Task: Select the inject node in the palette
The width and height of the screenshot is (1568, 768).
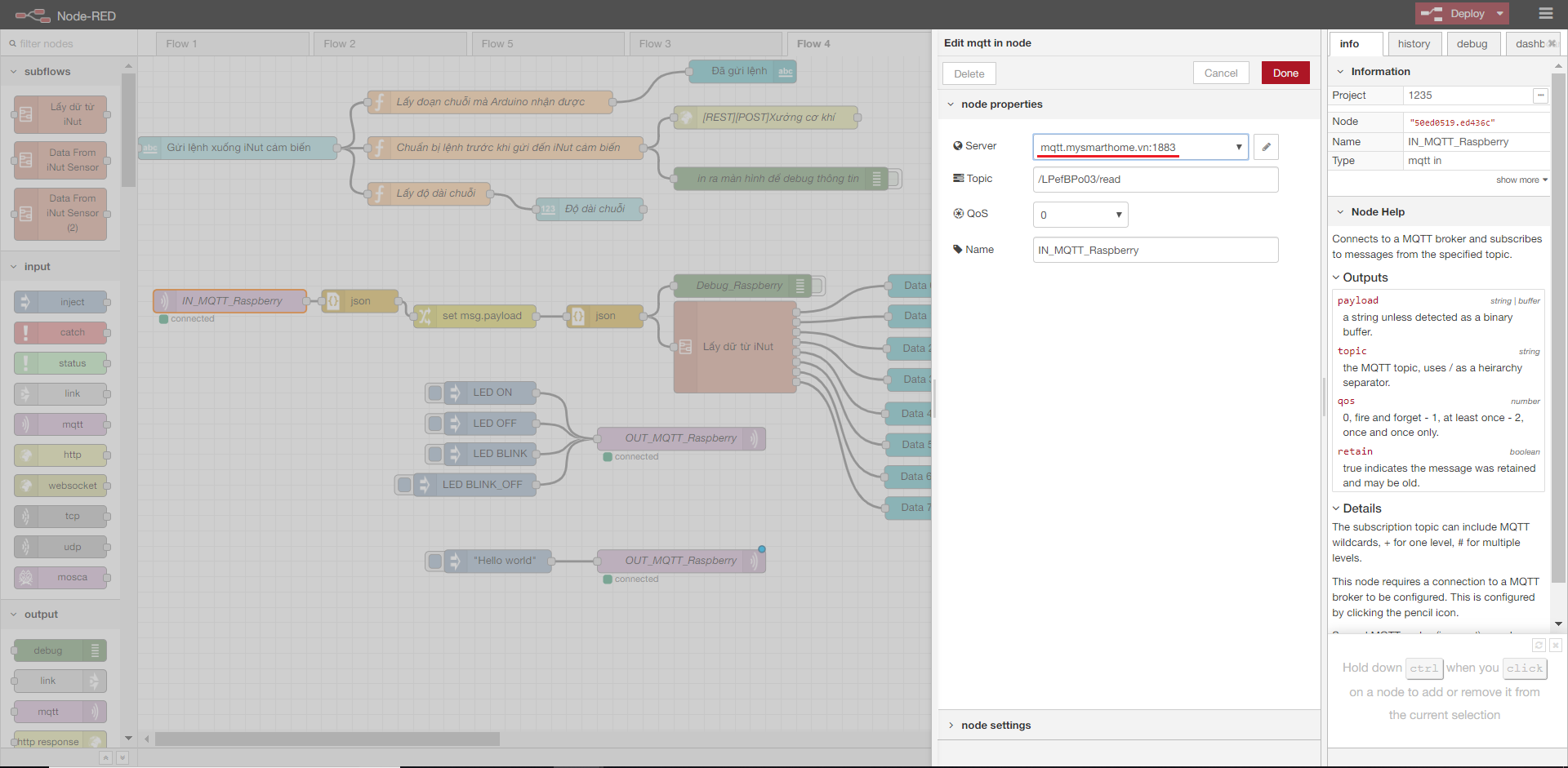Action: [61, 302]
